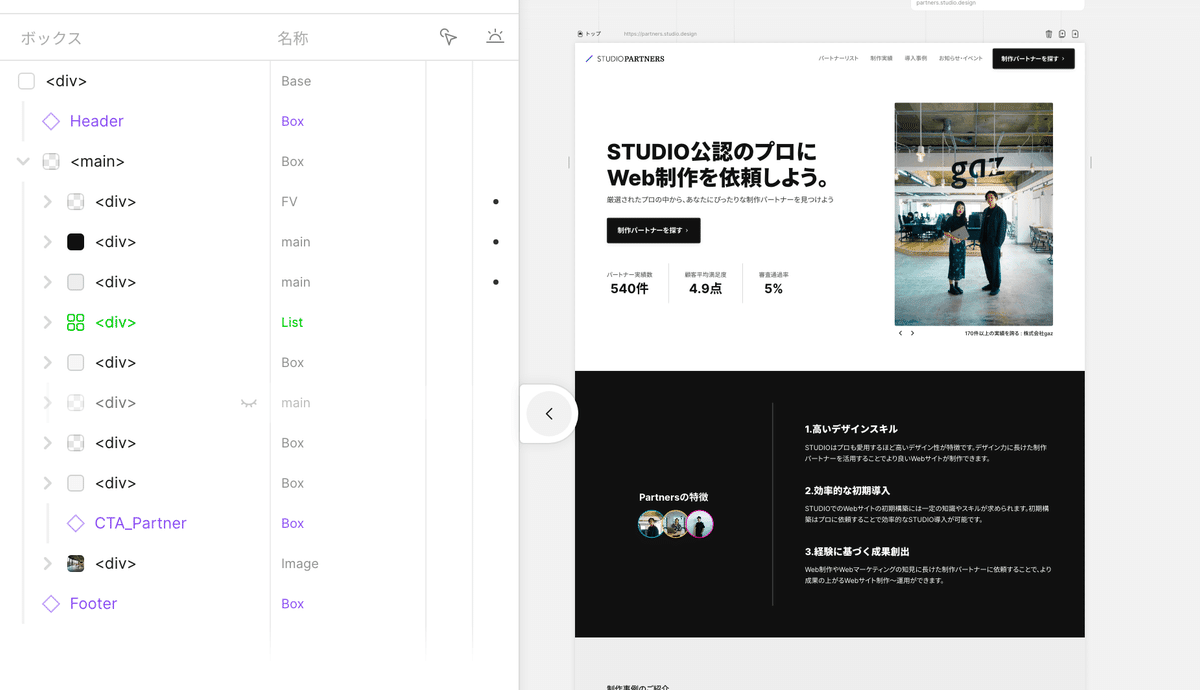Expand the green List div row

coord(47,322)
